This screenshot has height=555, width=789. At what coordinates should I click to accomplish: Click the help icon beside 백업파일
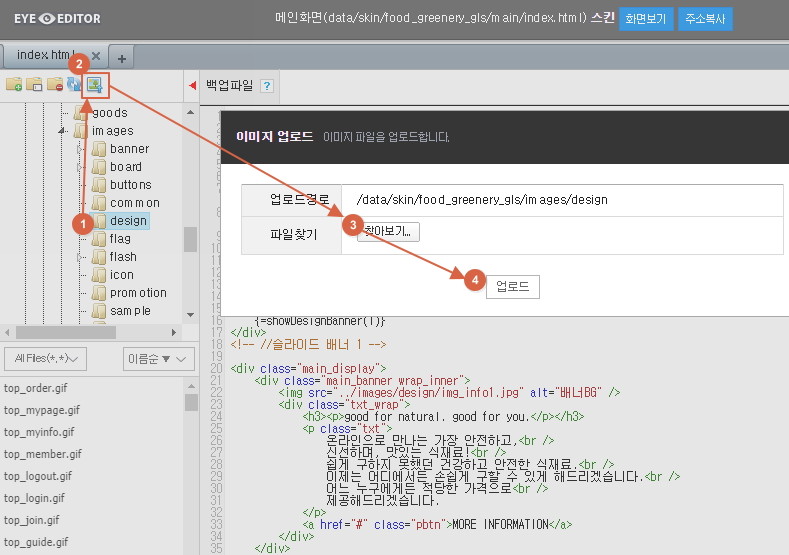coord(266,86)
